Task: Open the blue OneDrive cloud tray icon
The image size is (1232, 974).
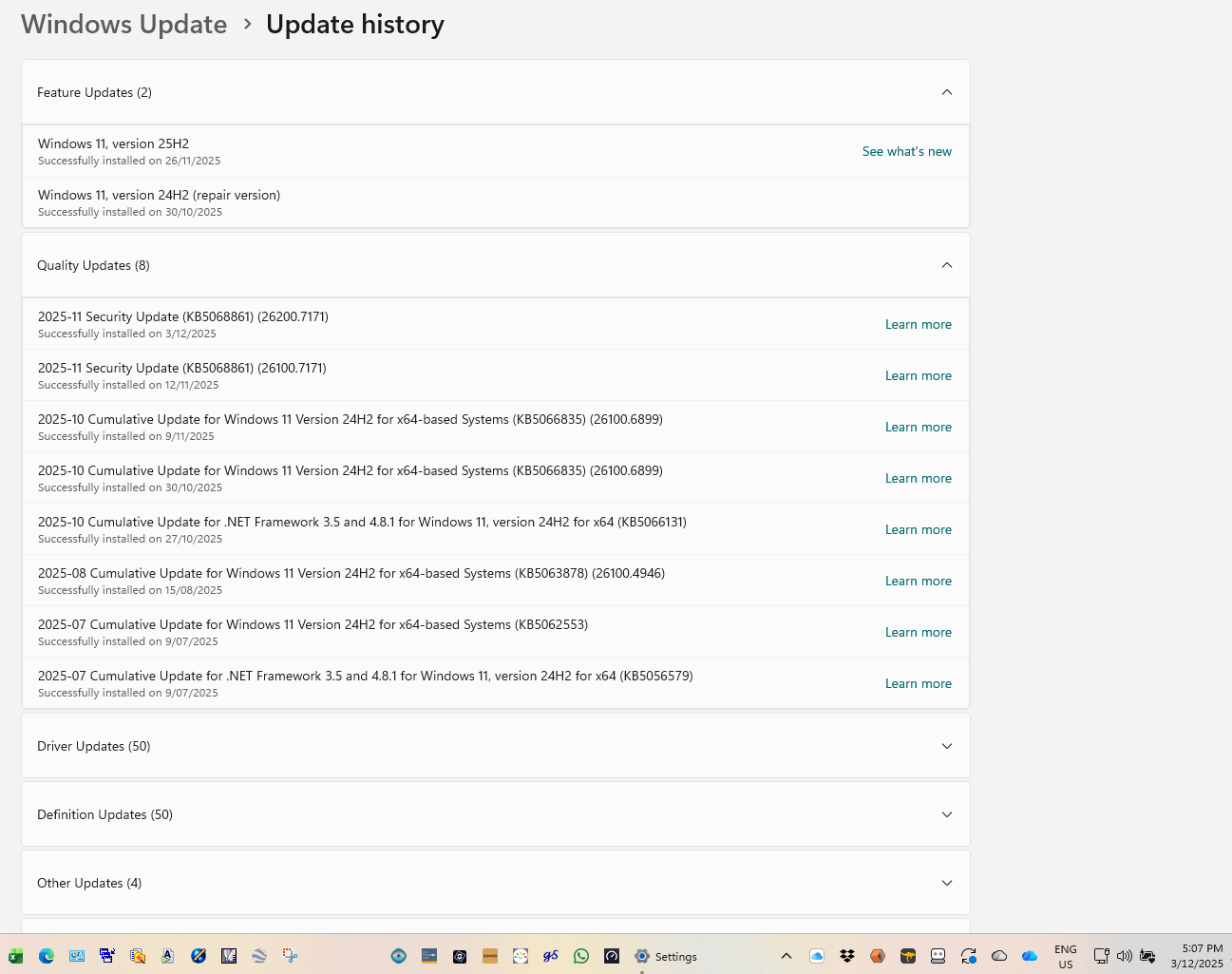Action: click(x=1030, y=956)
